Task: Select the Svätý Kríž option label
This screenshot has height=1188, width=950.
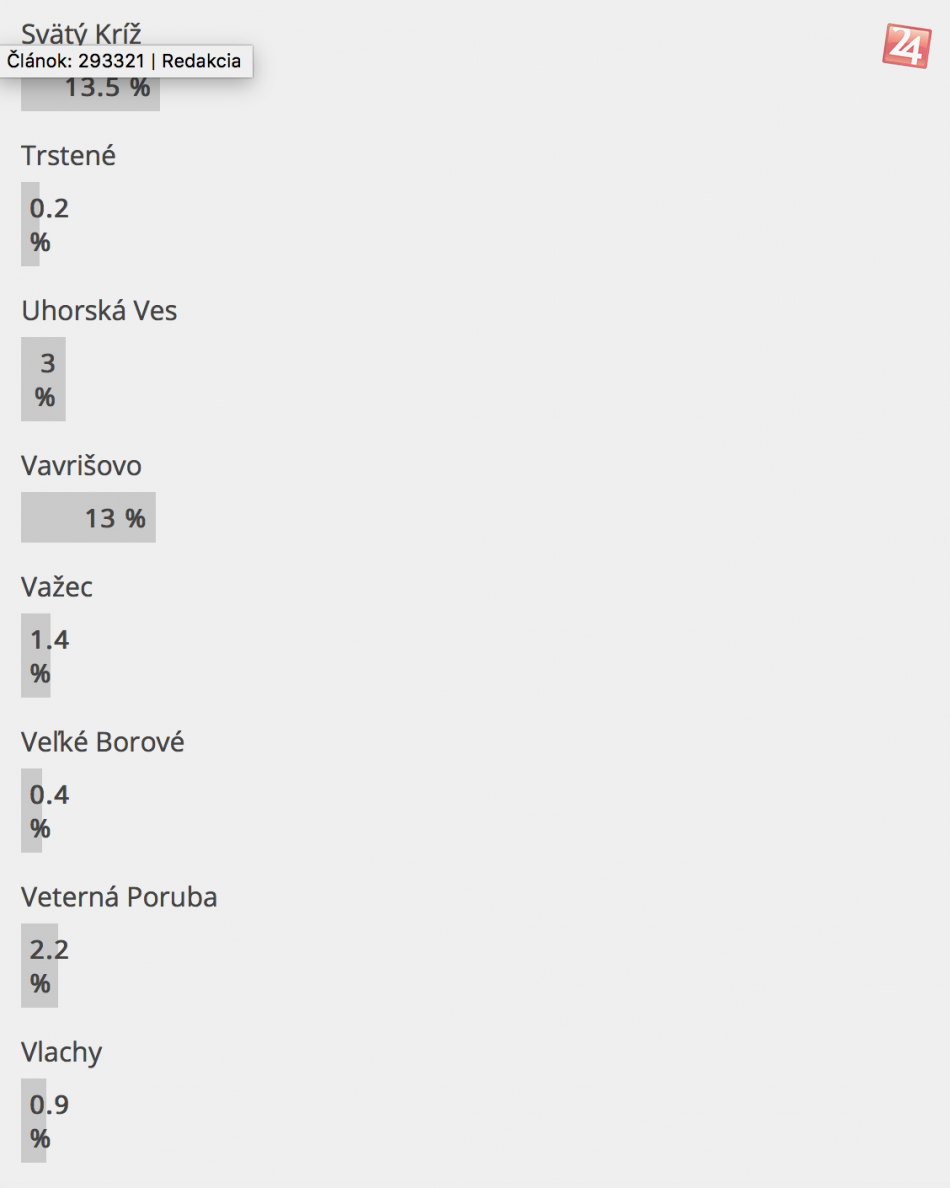Action: tap(81, 34)
